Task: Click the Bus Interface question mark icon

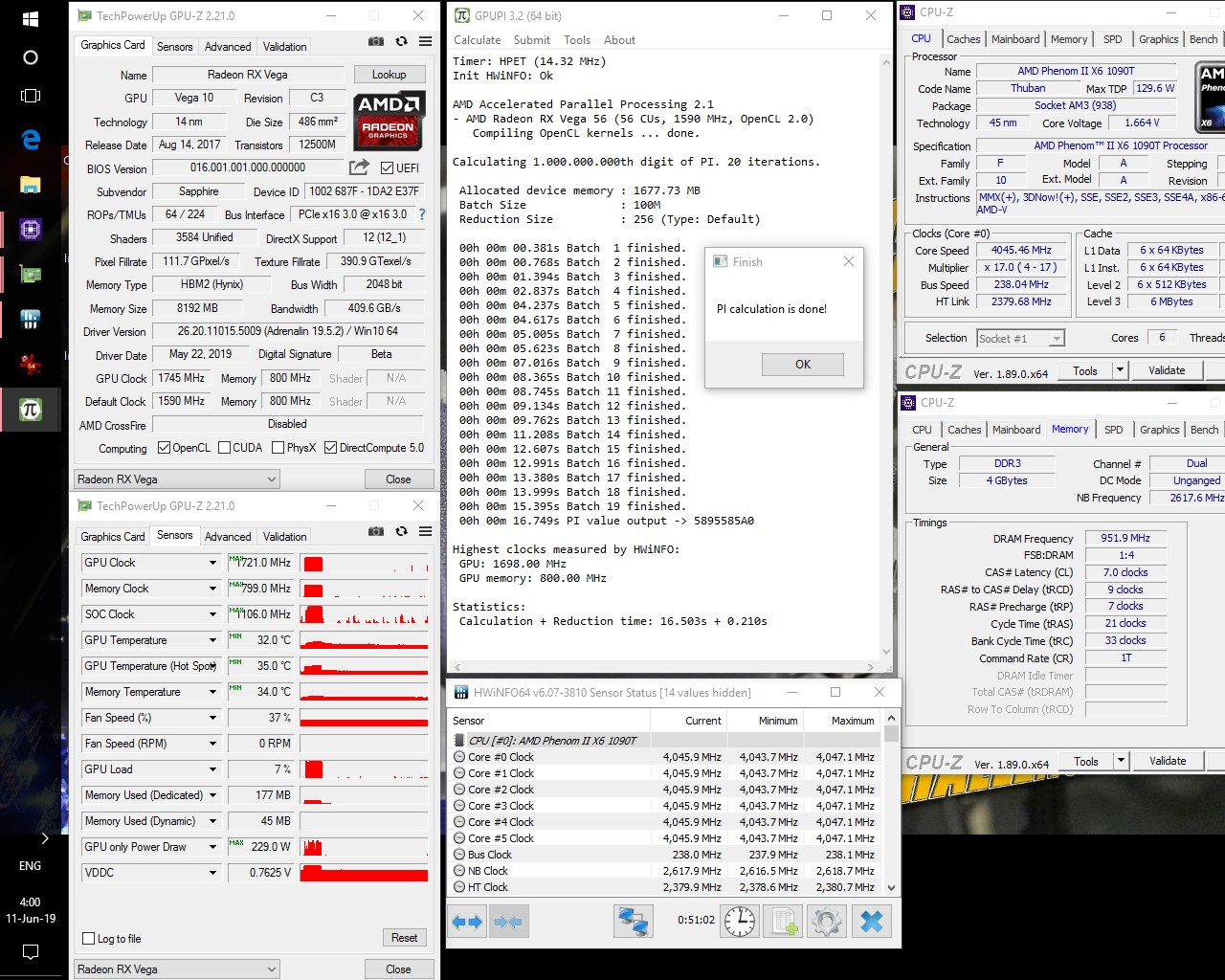Action: 422,214
